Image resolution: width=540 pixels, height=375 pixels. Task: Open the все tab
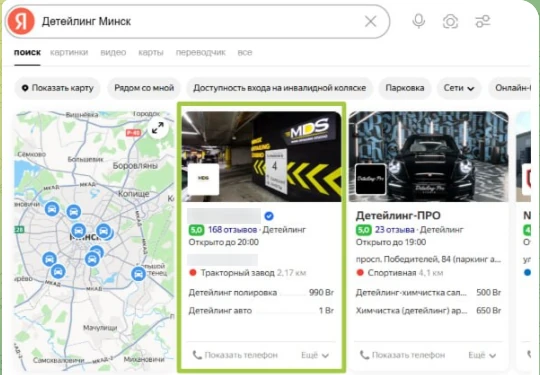pos(245,52)
